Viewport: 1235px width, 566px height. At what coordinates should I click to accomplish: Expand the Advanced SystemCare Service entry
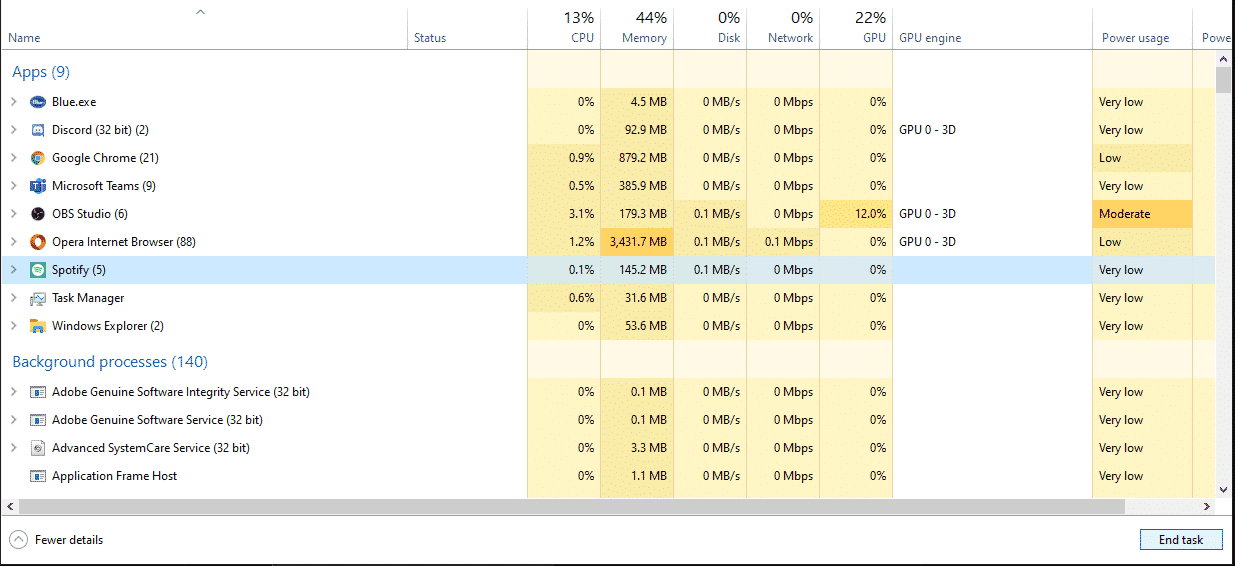pos(14,448)
